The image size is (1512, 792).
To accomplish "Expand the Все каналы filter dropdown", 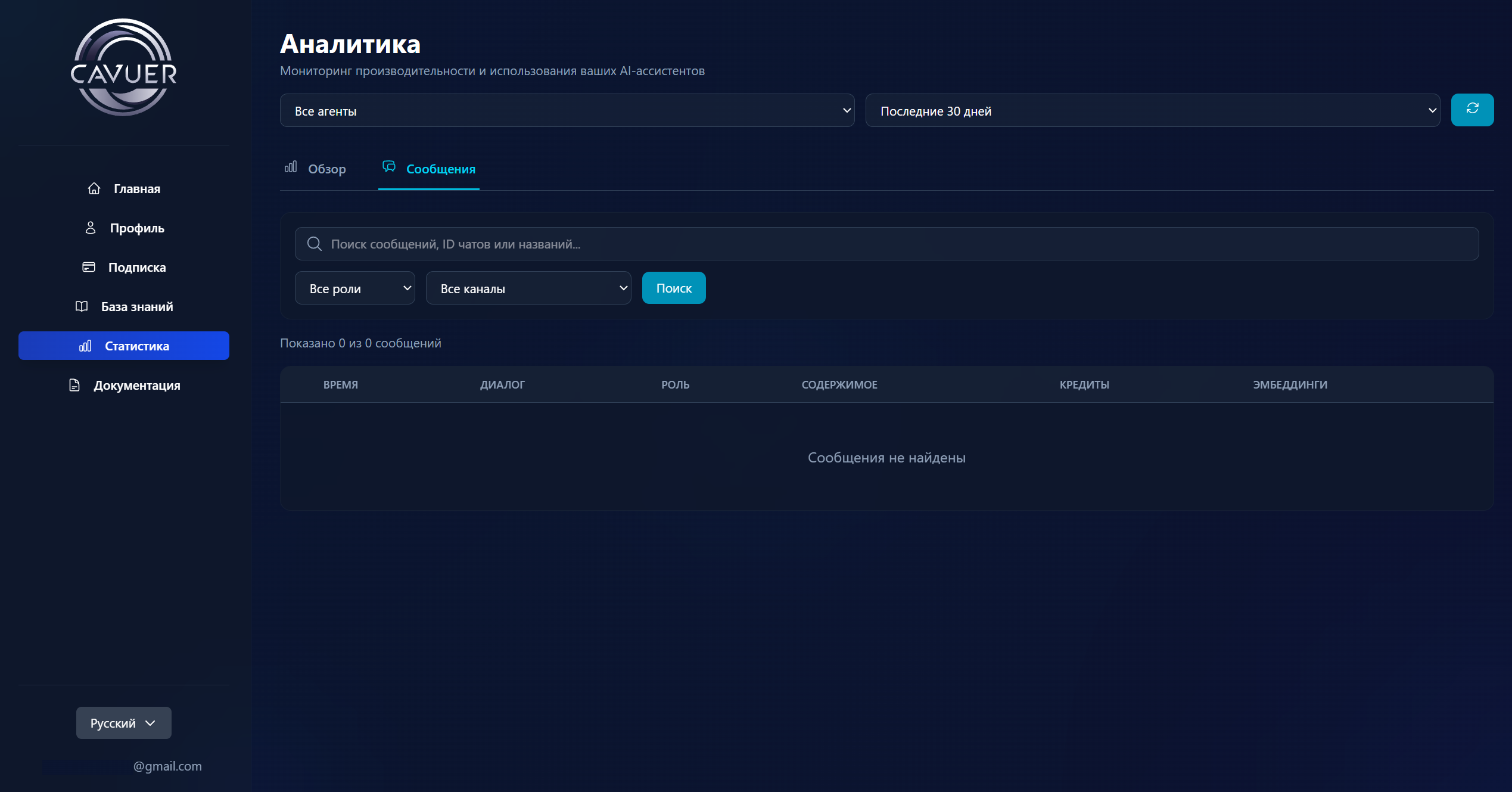I will tap(528, 288).
